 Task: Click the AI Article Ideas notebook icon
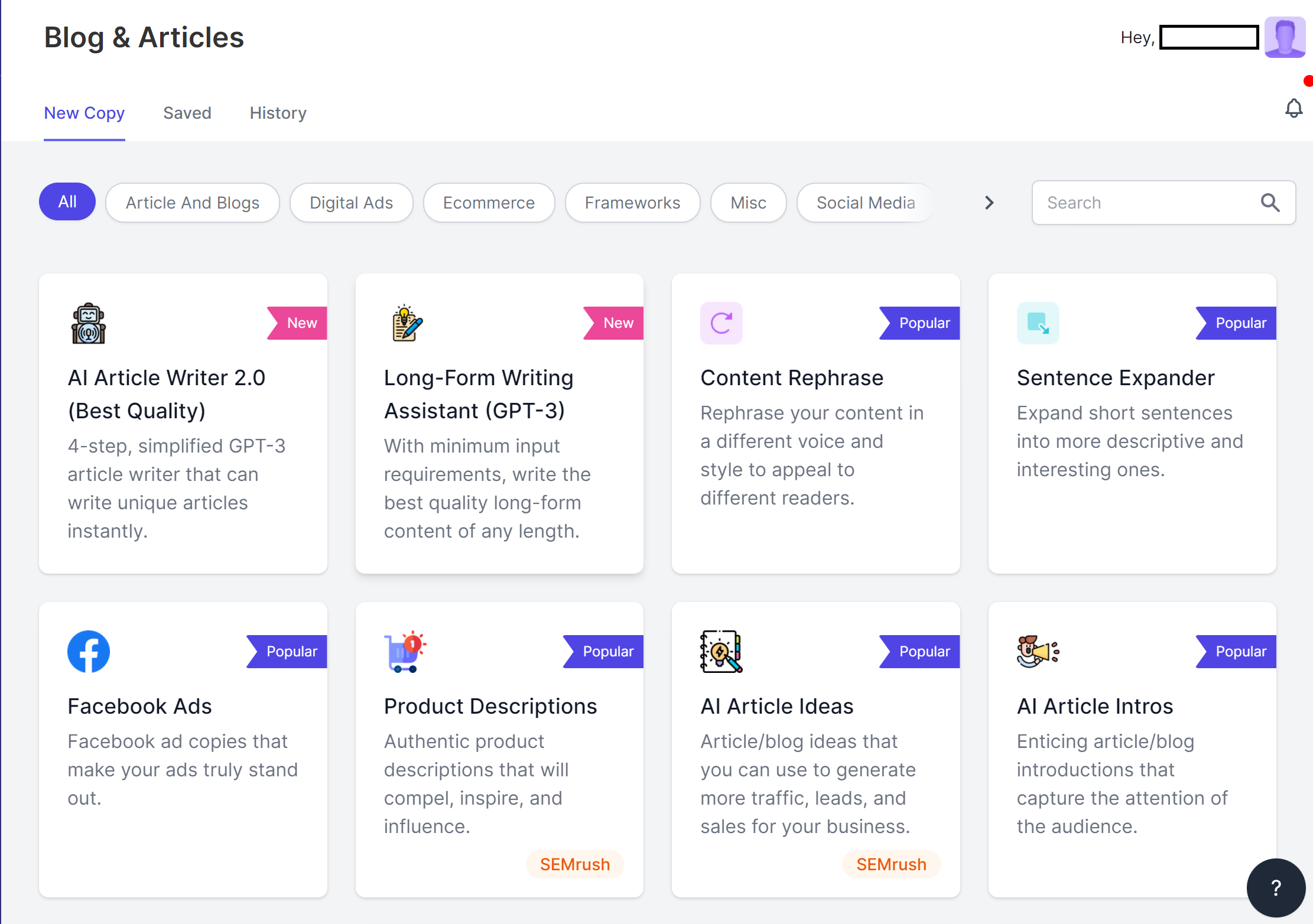[x=721, y=651]
